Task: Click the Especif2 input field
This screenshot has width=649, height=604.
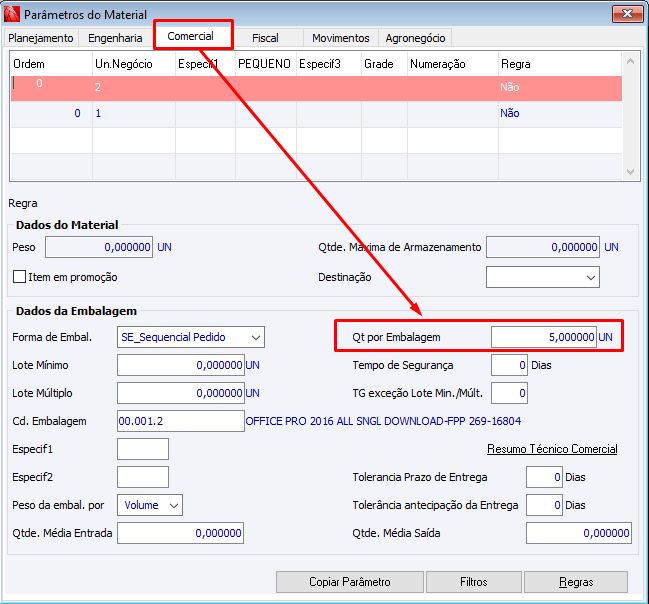Action: click(x=143, y=477)
